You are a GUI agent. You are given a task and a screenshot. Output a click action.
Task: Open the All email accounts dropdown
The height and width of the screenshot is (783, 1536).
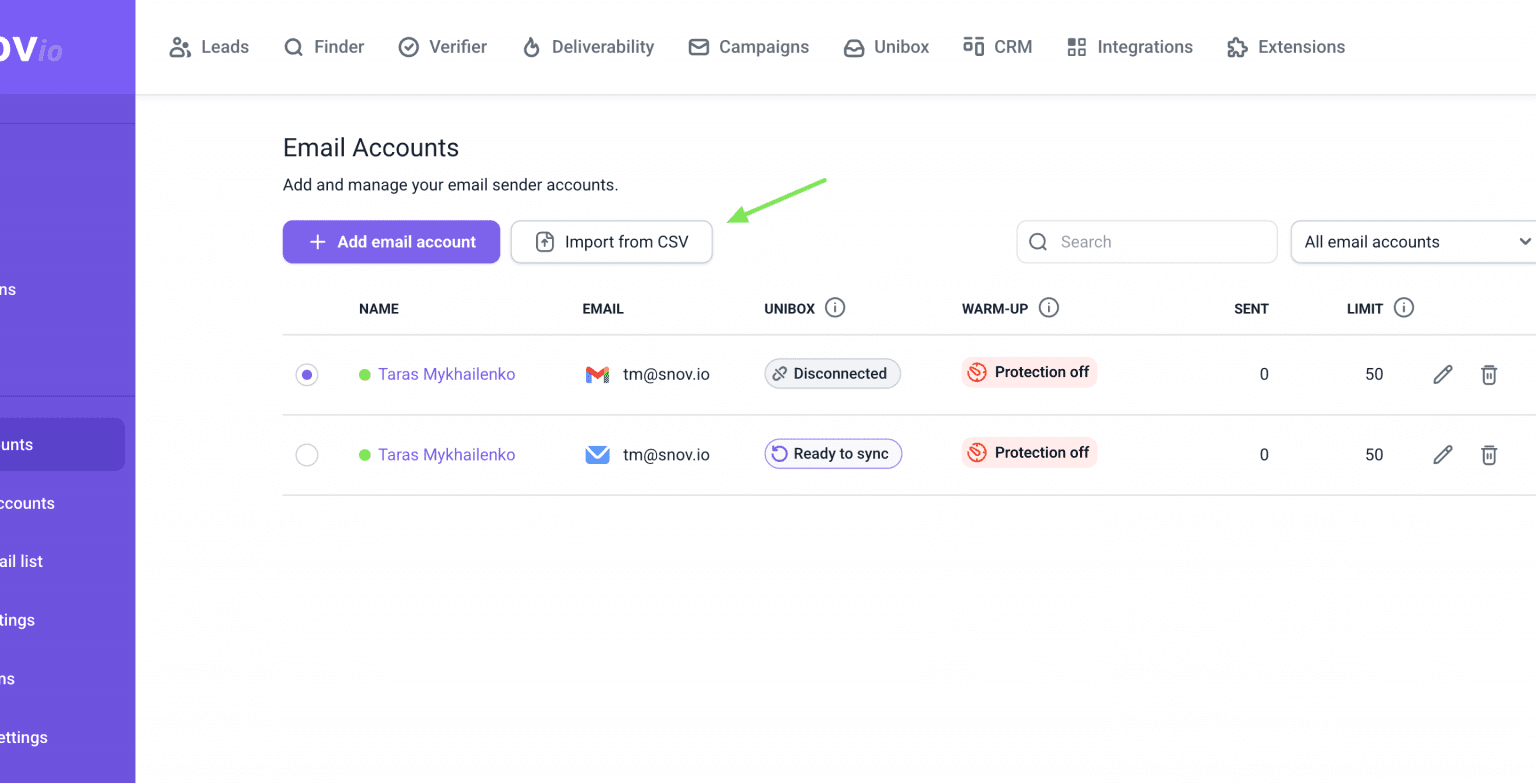coord(1414,242)
